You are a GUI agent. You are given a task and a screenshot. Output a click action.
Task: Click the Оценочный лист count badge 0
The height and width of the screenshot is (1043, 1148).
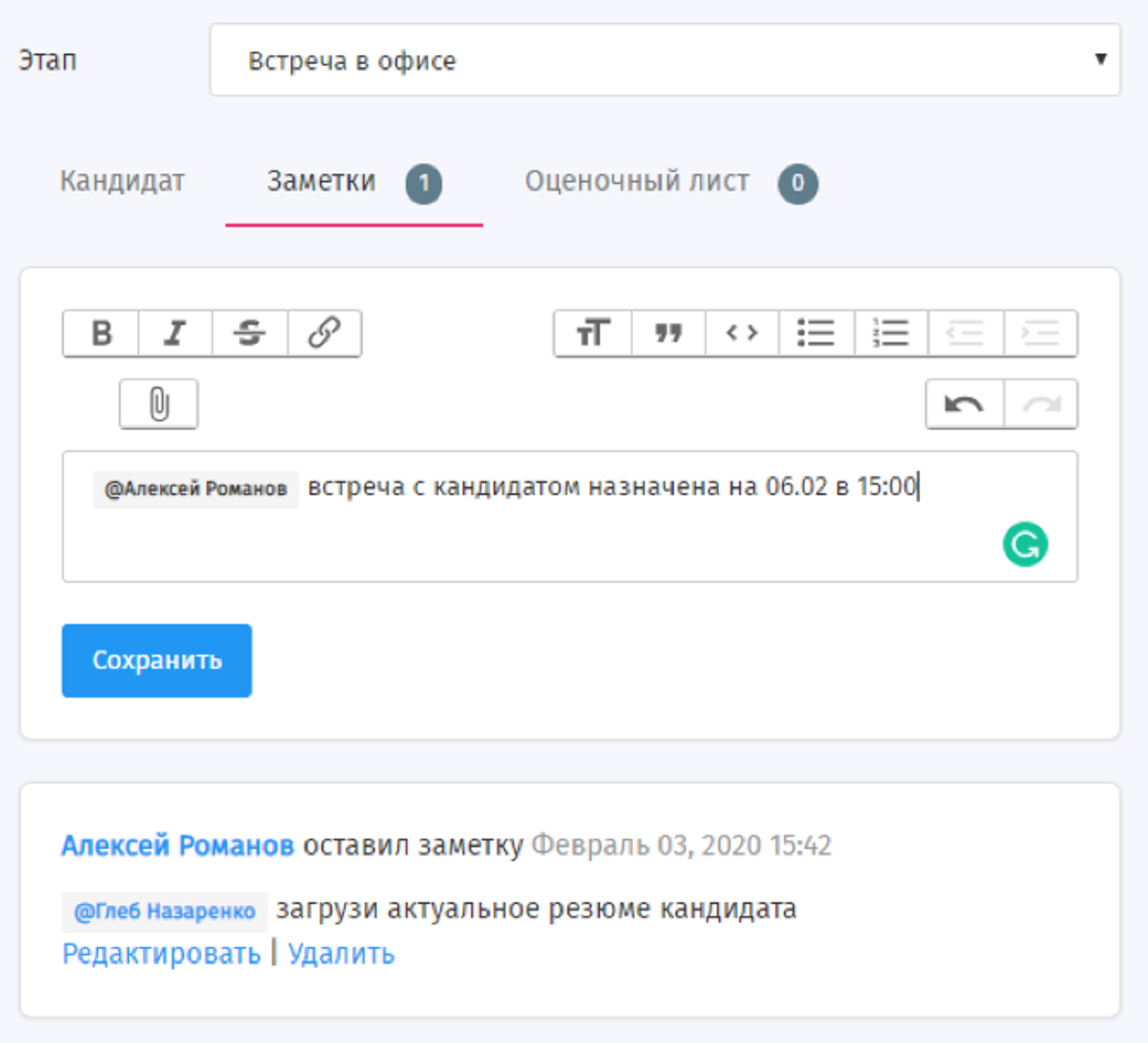point(798,183)
